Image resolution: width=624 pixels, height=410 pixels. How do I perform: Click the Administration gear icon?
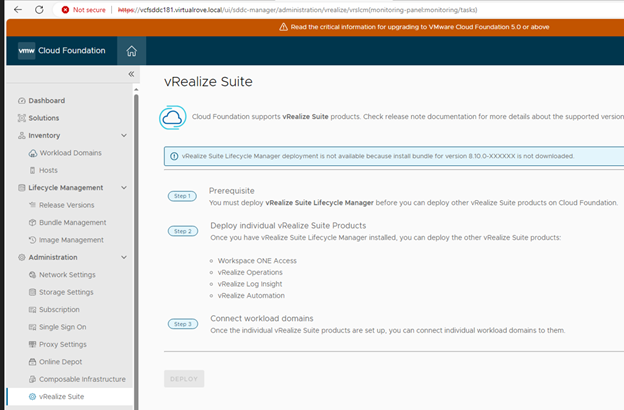click(21, 257)
